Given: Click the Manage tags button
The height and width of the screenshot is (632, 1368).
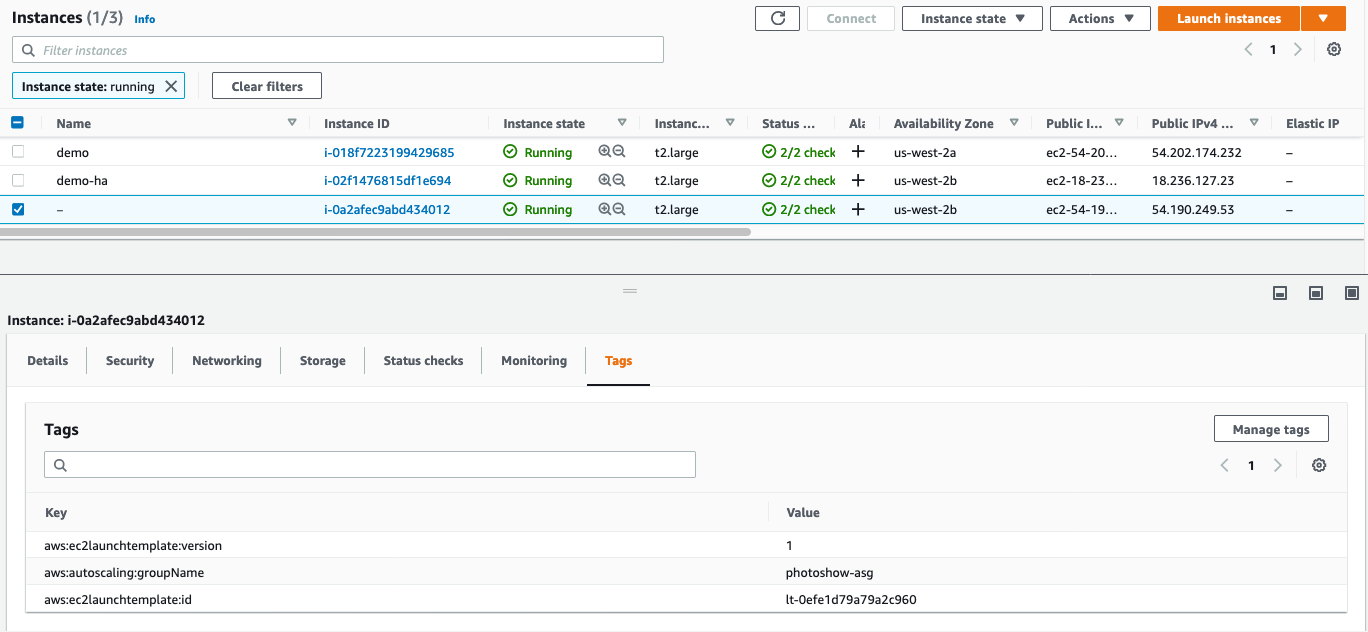Looking at the screenshot, I should (1270, 429).
